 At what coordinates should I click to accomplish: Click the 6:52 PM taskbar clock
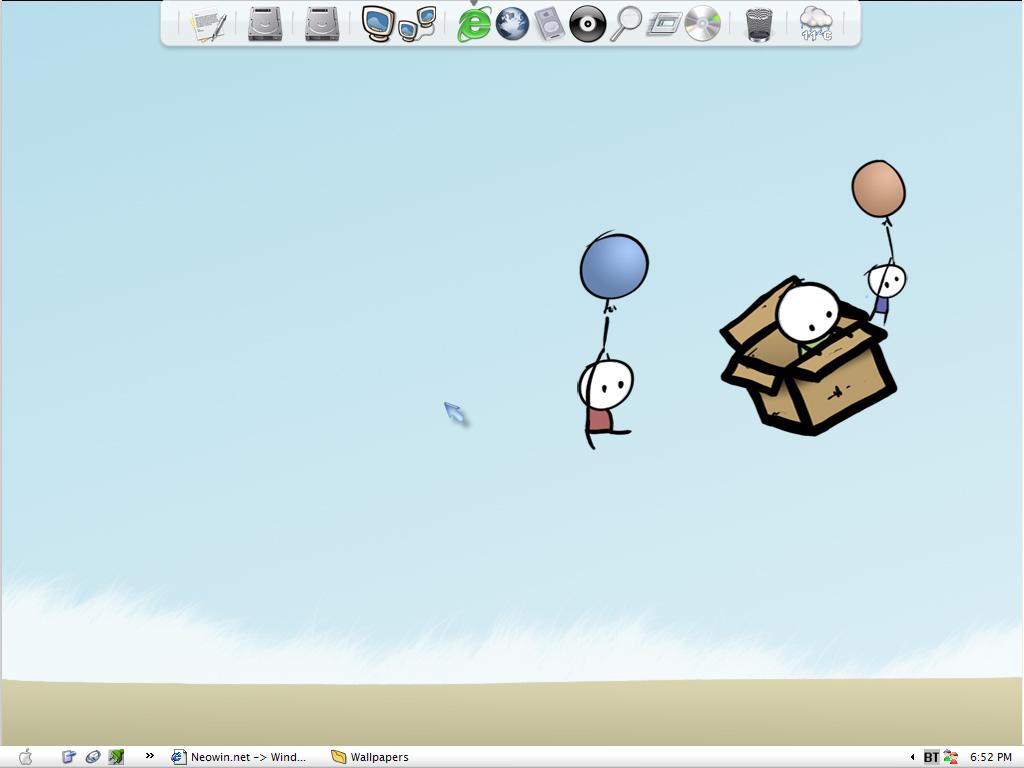[990, 757]
